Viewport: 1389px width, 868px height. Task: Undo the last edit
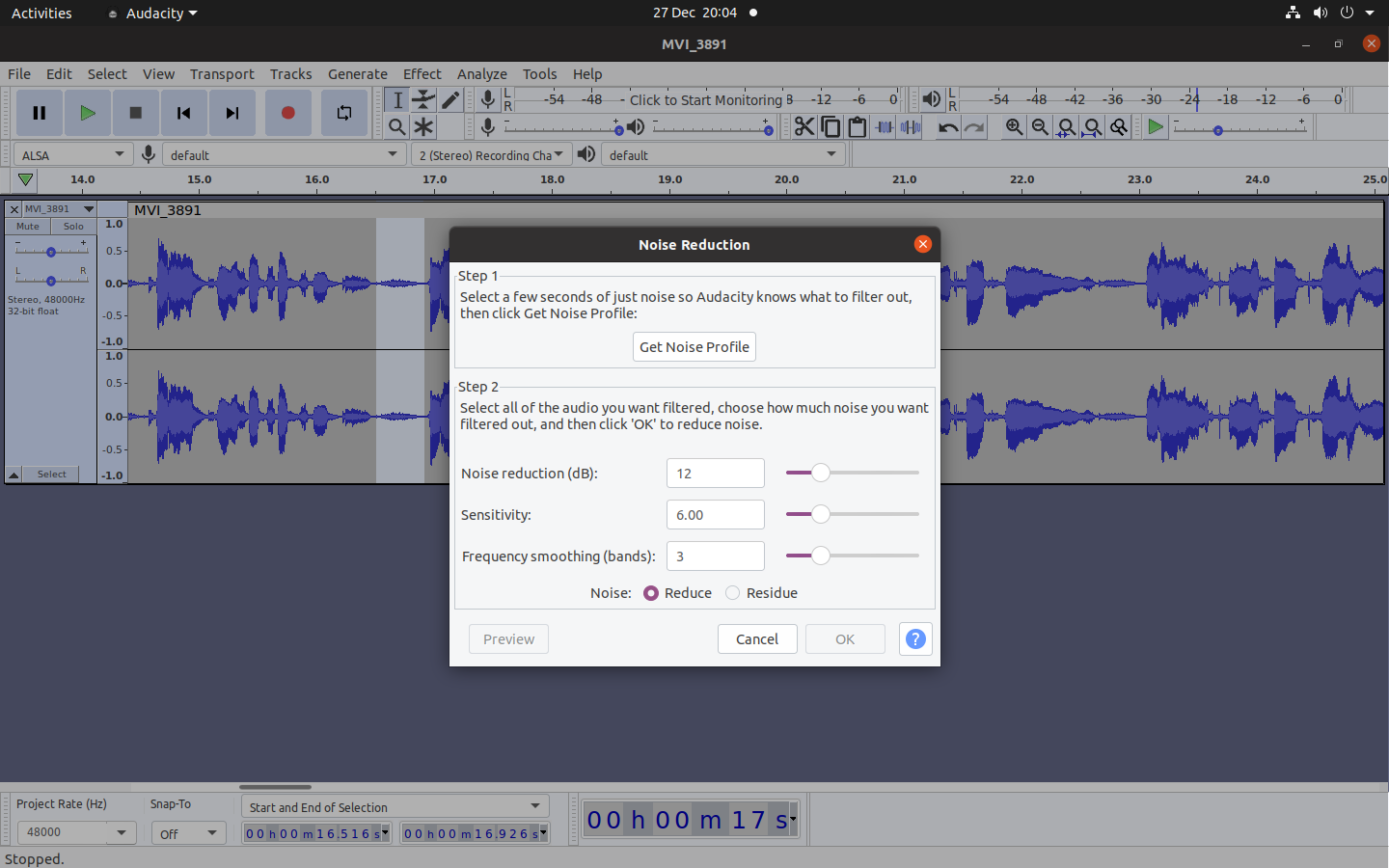[946, 126]
